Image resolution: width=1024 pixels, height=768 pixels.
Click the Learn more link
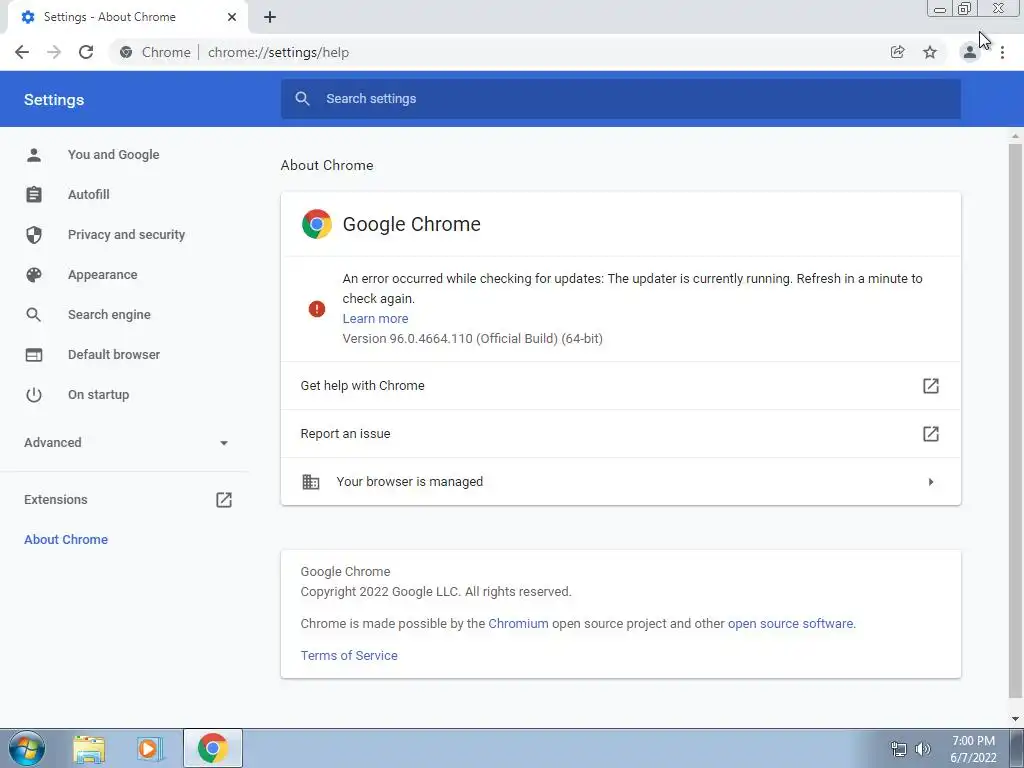click(376, 319)
